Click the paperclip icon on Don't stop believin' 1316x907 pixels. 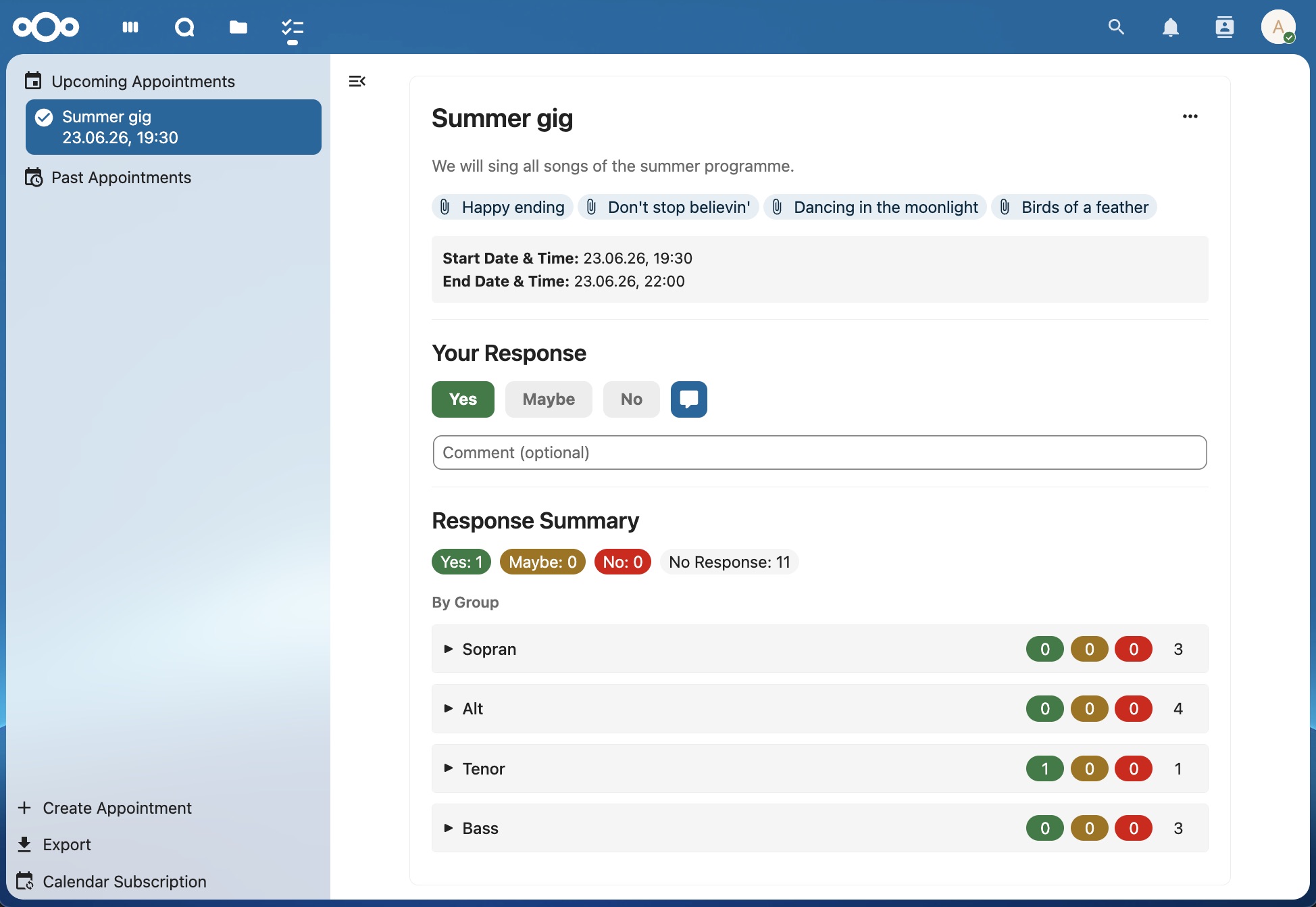coord(591,207)
